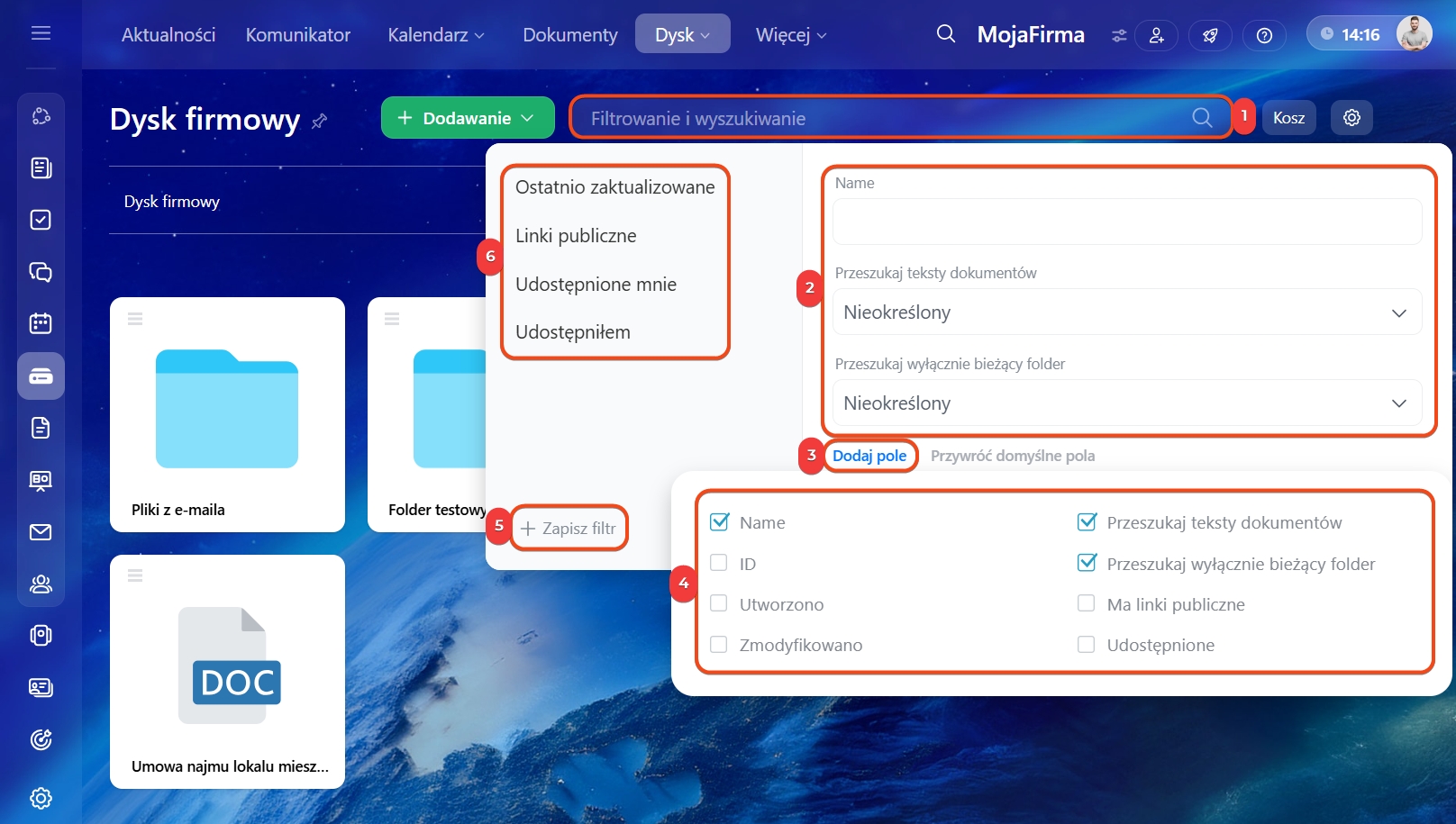
Task: Enable the Ma linki publiczne checkbox
Action: point(1087,603)
